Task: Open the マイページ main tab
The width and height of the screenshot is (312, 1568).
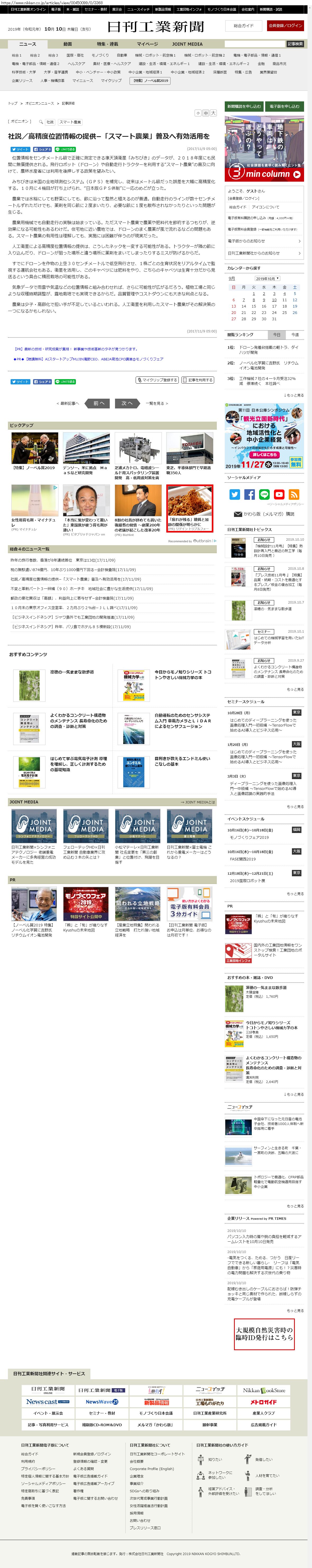Action: click(148, 44)
